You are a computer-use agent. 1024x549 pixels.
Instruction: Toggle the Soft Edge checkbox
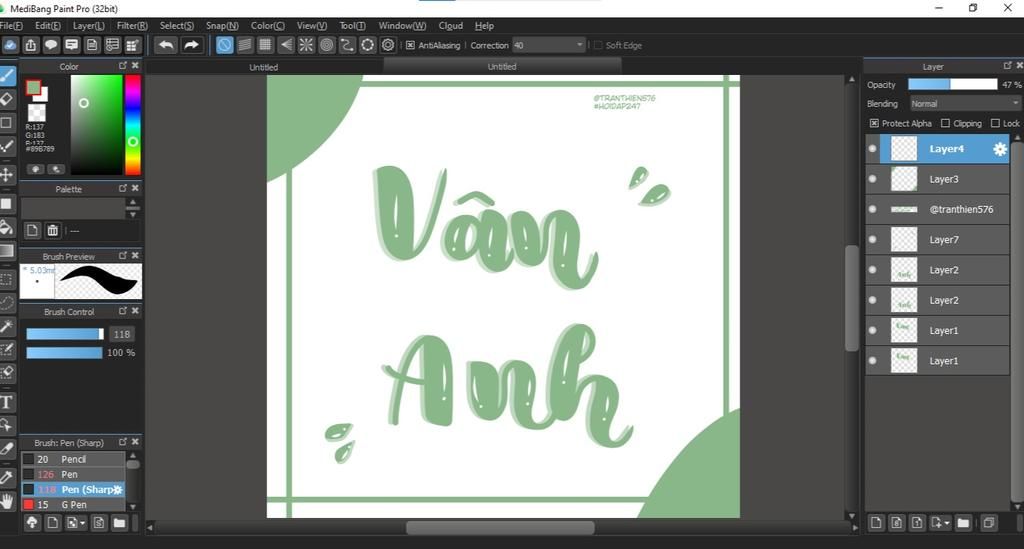pos(598,45)
